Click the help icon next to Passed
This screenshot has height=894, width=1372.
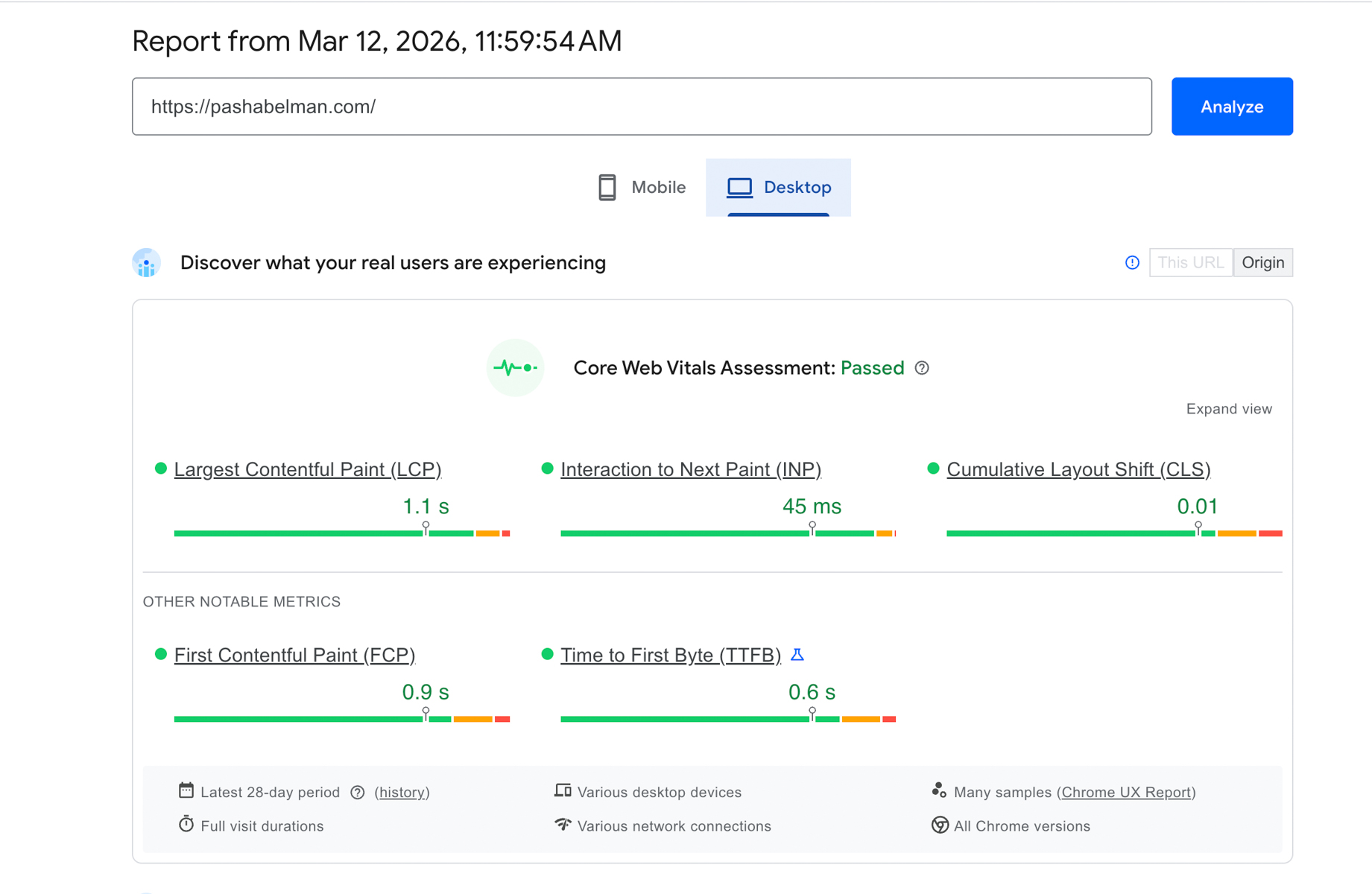pyautogui.click(x=922, y=368)
